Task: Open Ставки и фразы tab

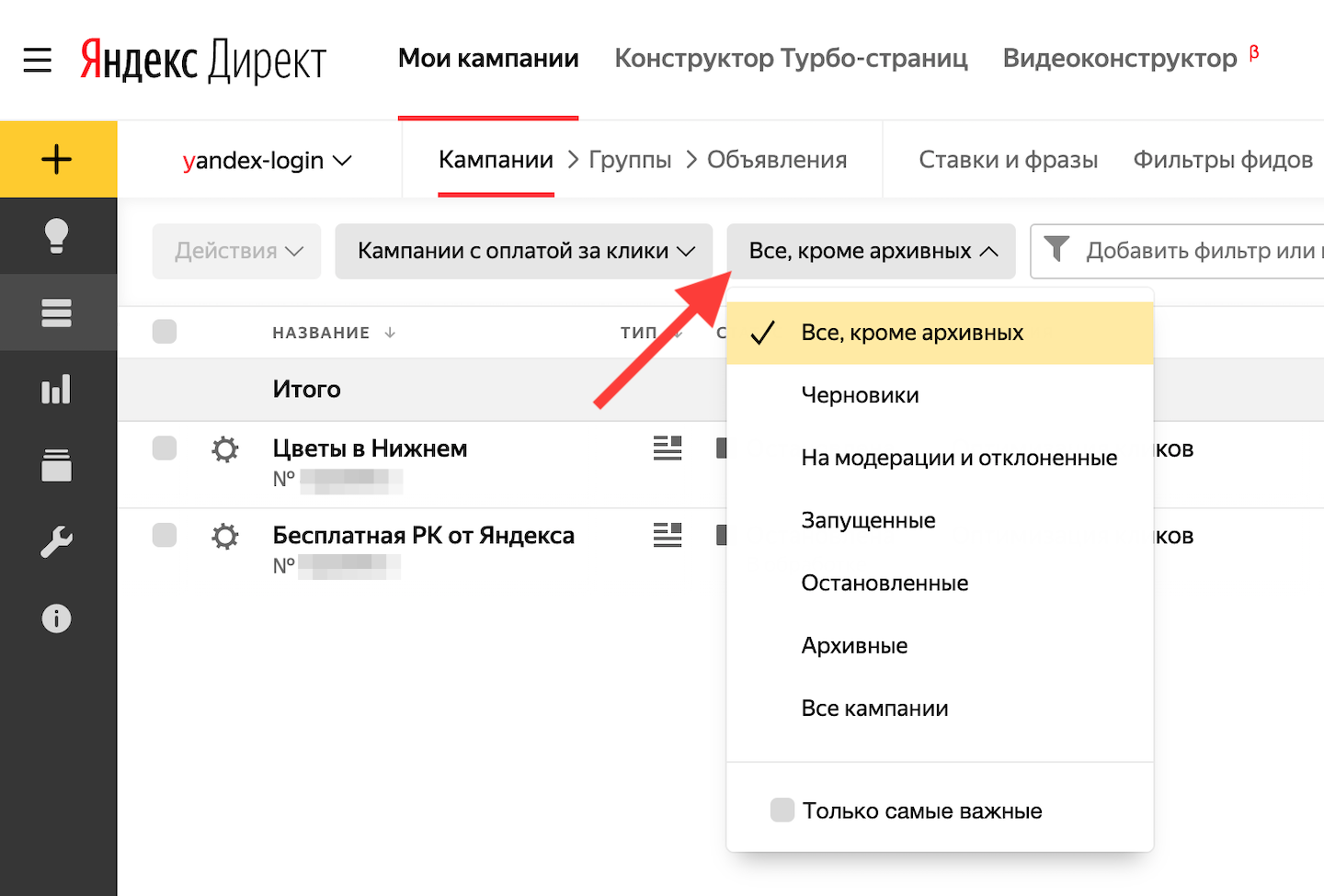Action: (x=1009, y=160)
